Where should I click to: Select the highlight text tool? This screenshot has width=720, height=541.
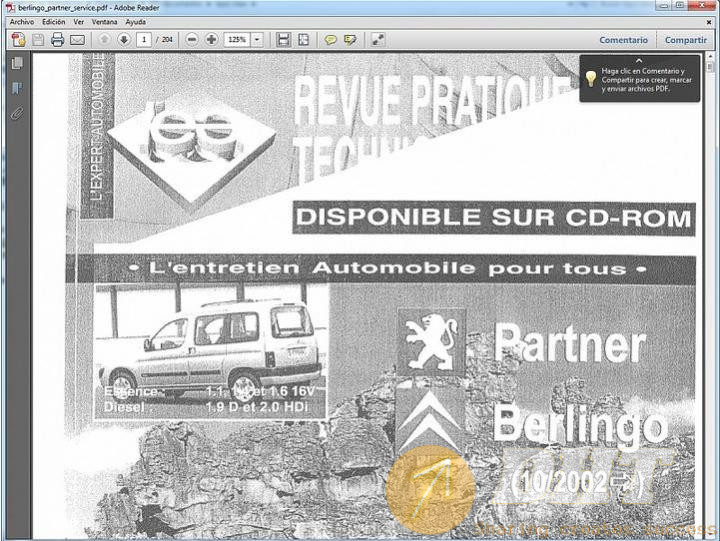tap(350, 40)
